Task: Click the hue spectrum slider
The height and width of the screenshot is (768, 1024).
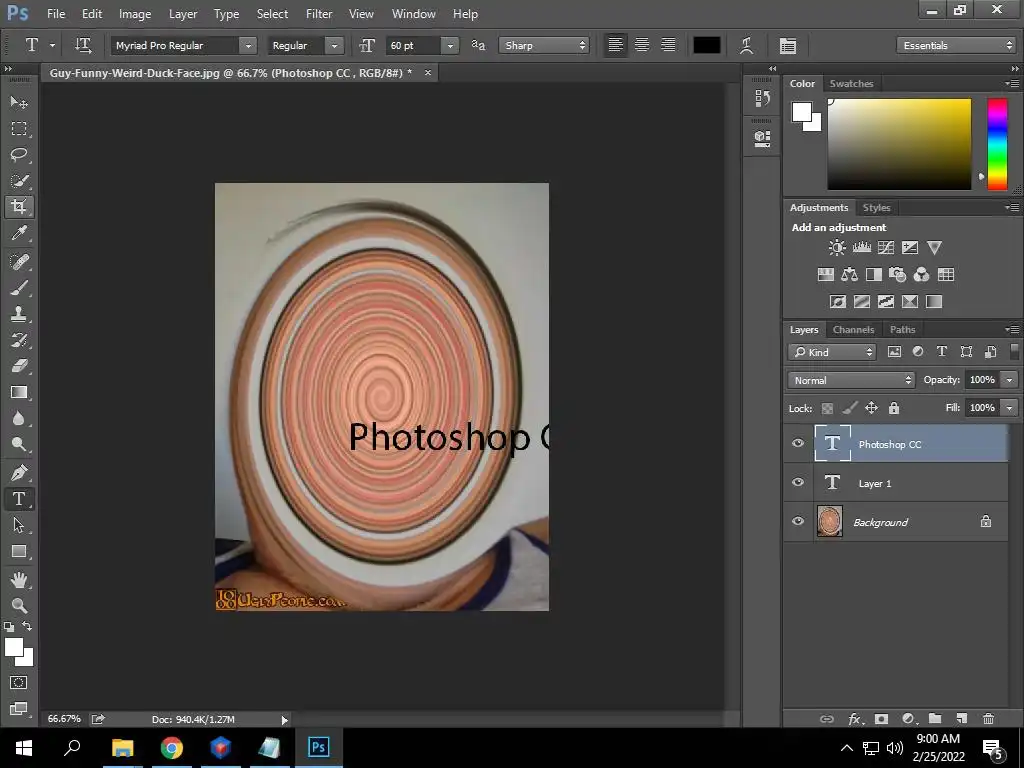Action: coord(997,144)
